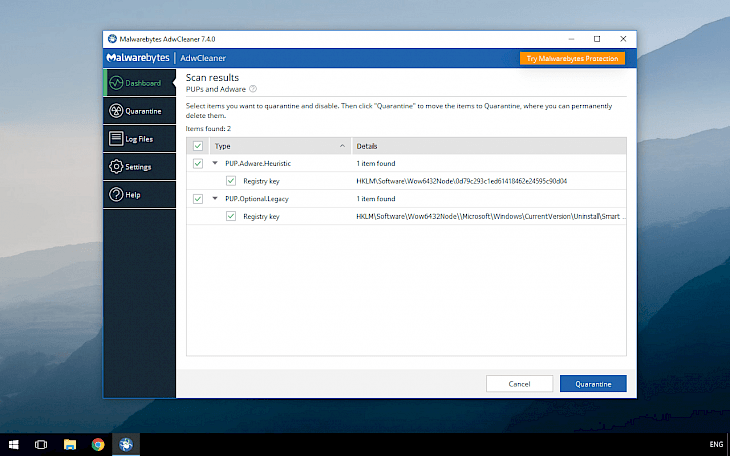The height and width of the screenshot is (456, 730).
Task: Click Try Malwarebytes Protection
Action: point(572,58)
